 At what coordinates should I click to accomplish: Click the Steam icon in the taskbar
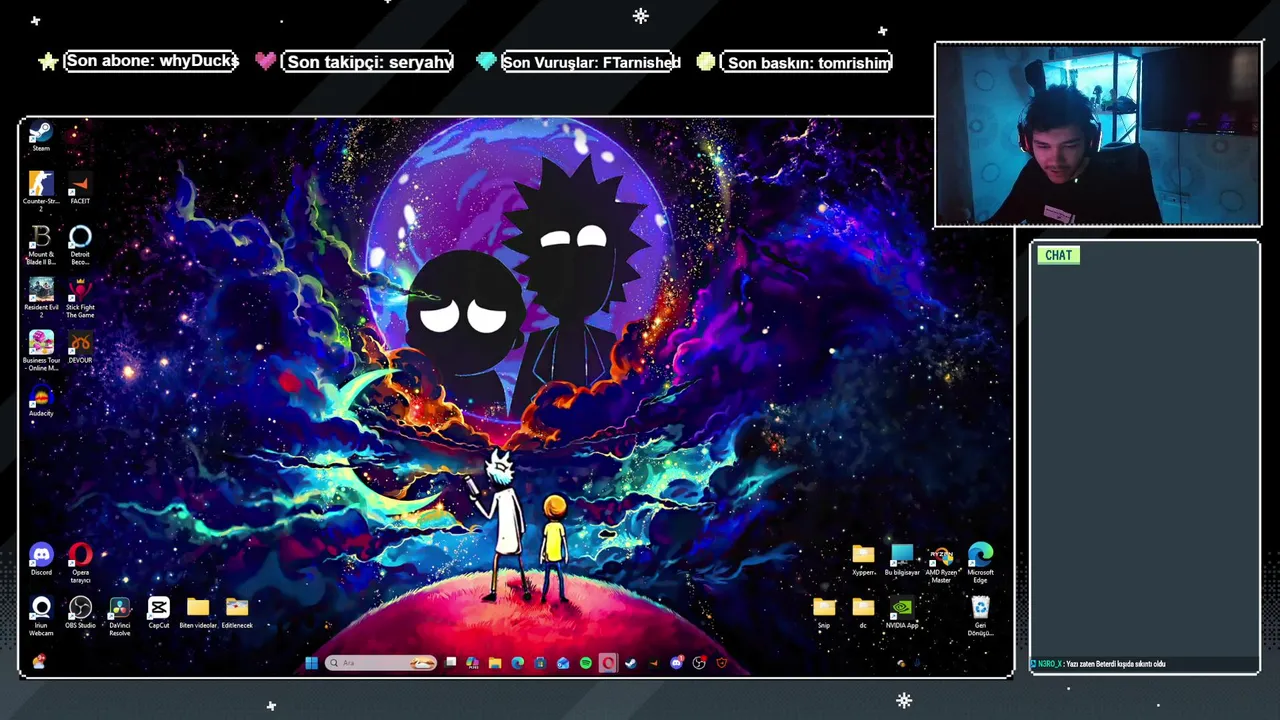[631, 663]
